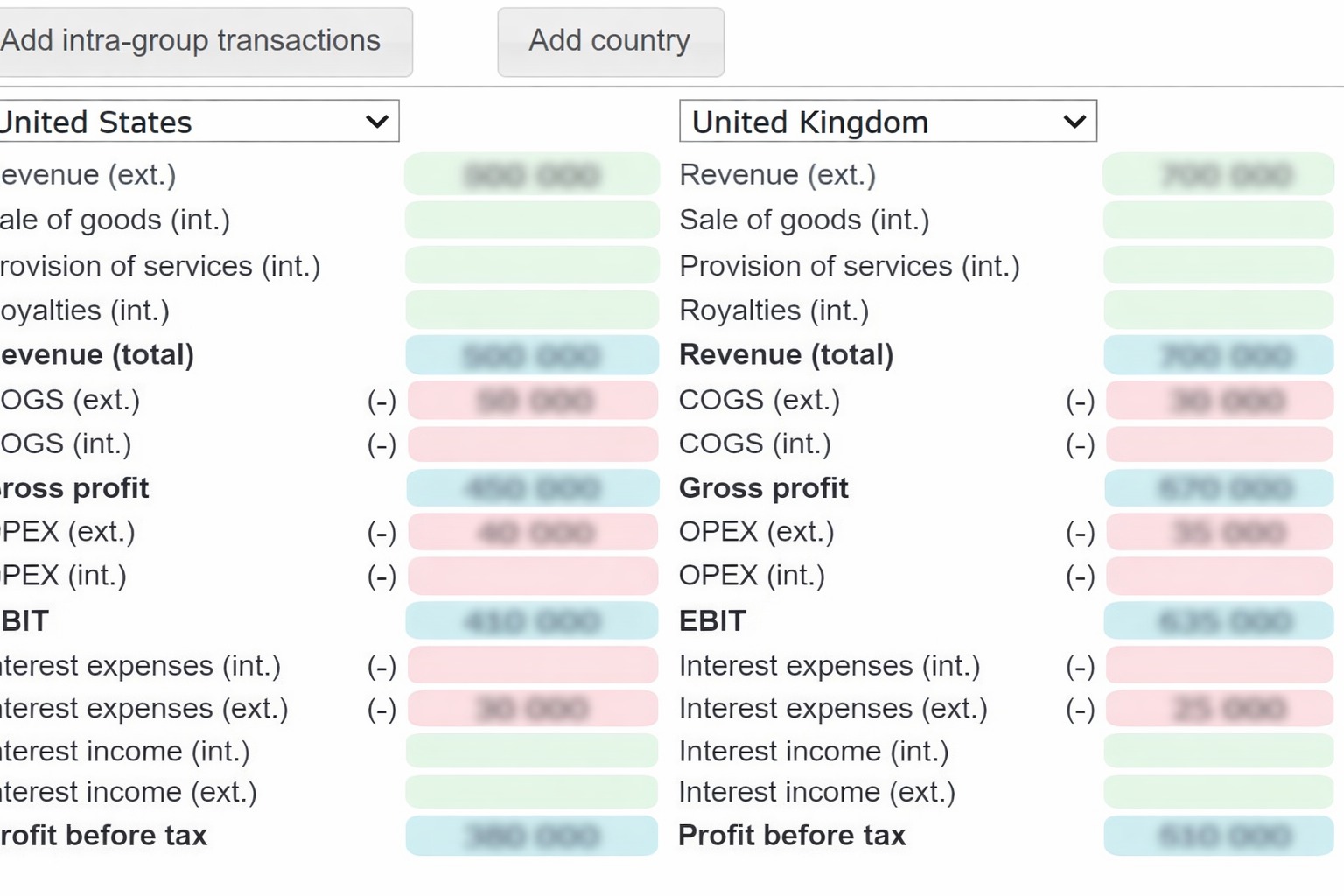Select United Kingdom Interest income (ext.) field
The height and width of the screenshot is (896, 1344).
[1219, 792]
